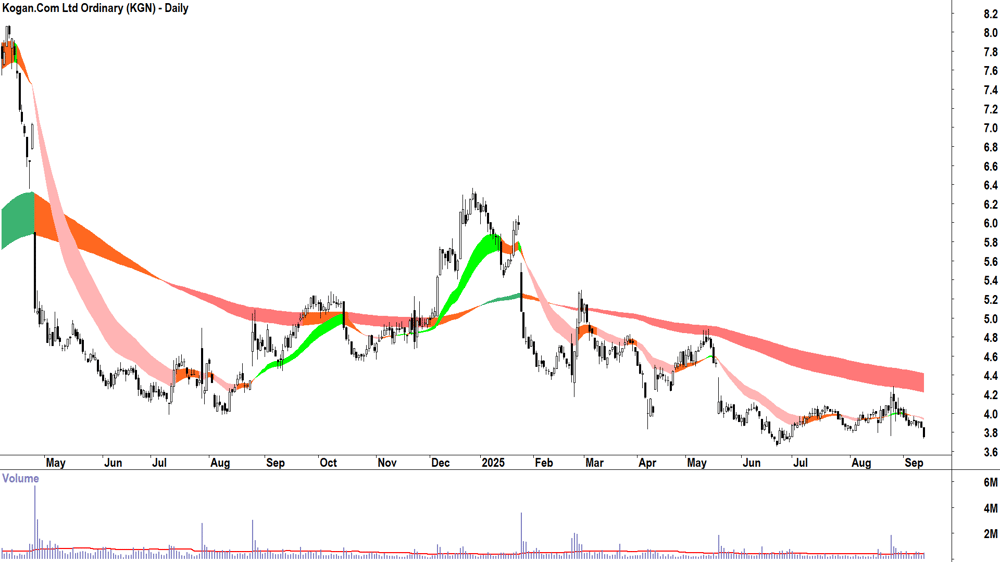Click the 2M volume axis label
This screenshot has width=1000, height=562.
click(990, 534)
